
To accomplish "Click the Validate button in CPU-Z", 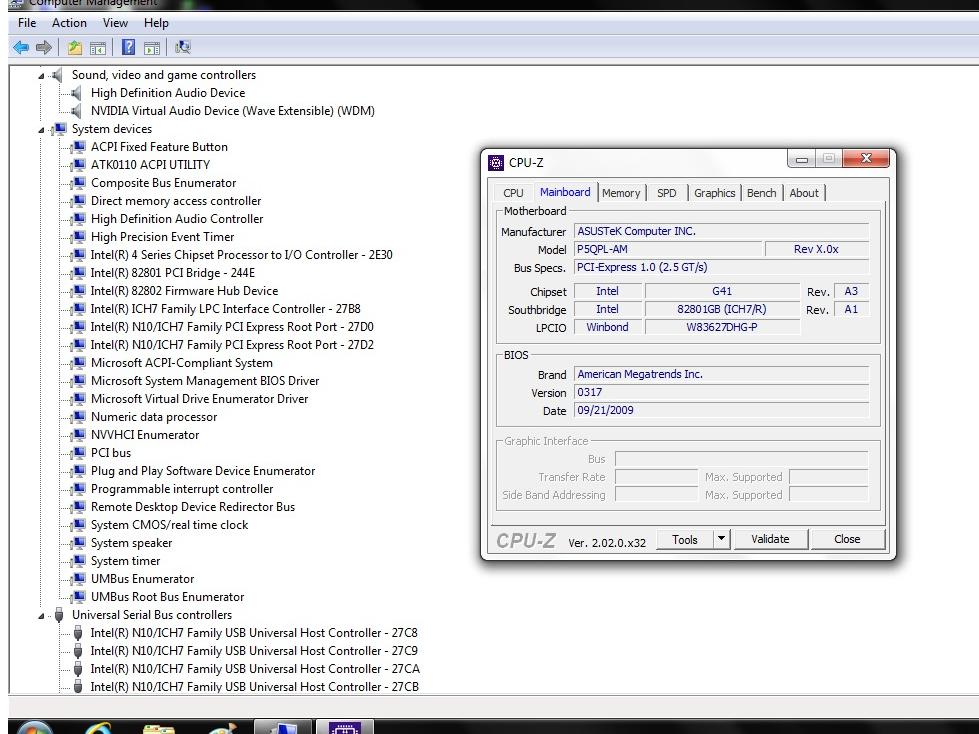I will coord(770,539).
